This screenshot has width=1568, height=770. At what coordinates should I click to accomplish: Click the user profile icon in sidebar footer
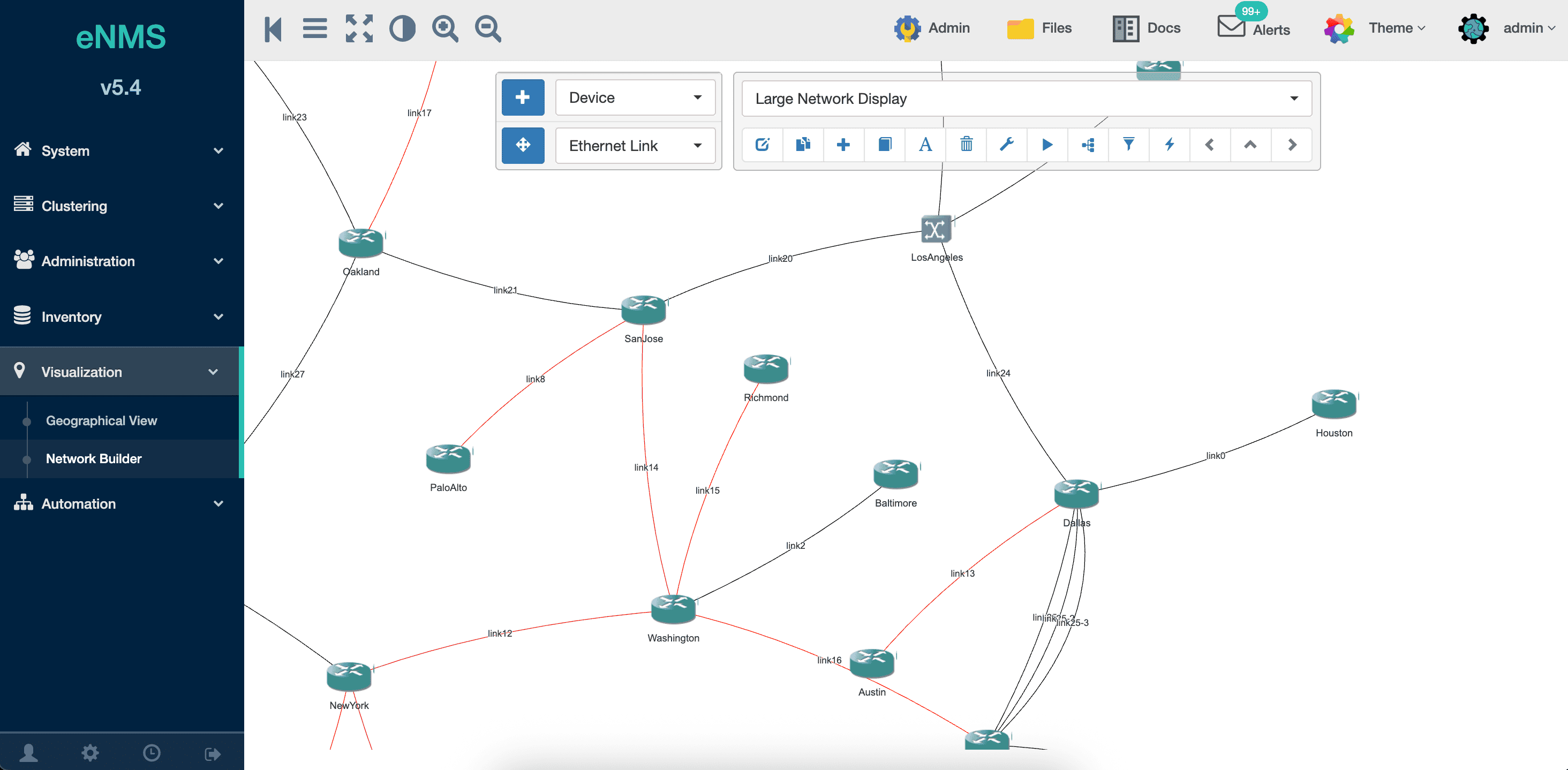click(x=28, y=753)
